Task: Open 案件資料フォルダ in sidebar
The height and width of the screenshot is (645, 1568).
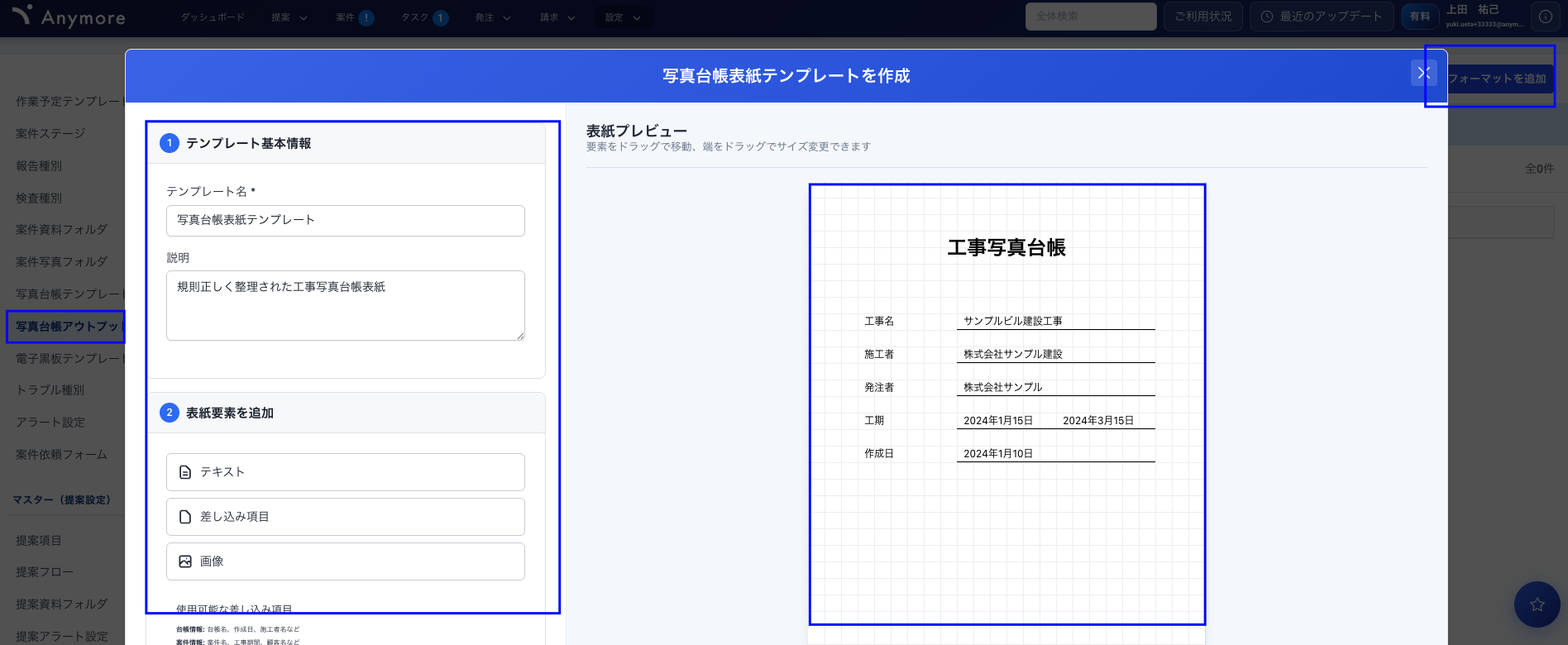Action: click(62, 230)
